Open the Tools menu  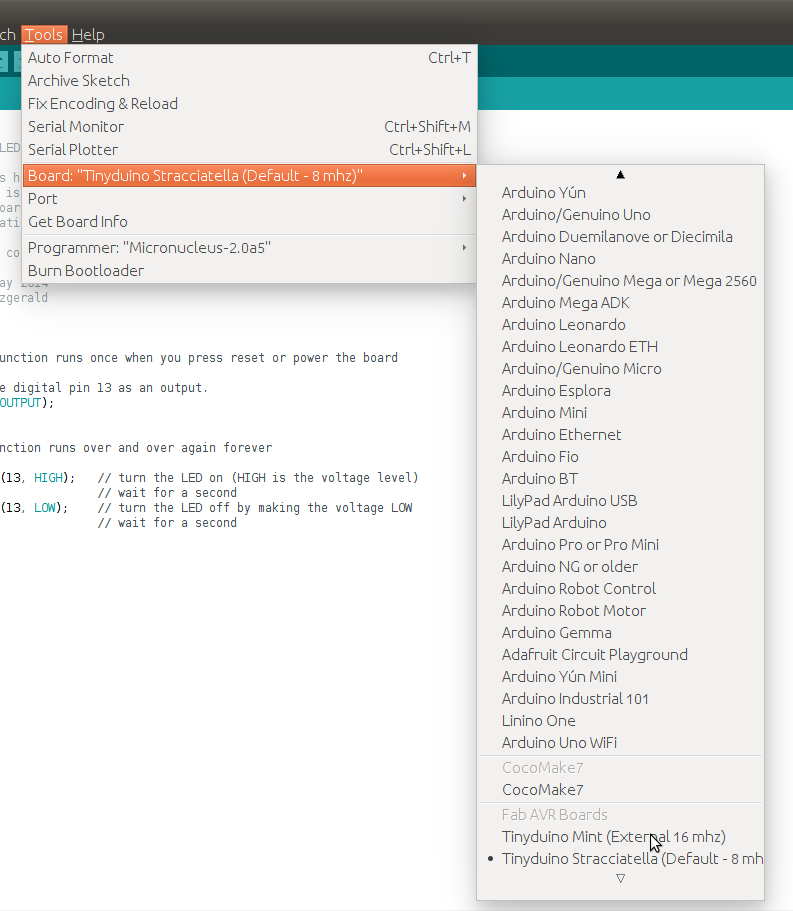[x=44, y=35]
